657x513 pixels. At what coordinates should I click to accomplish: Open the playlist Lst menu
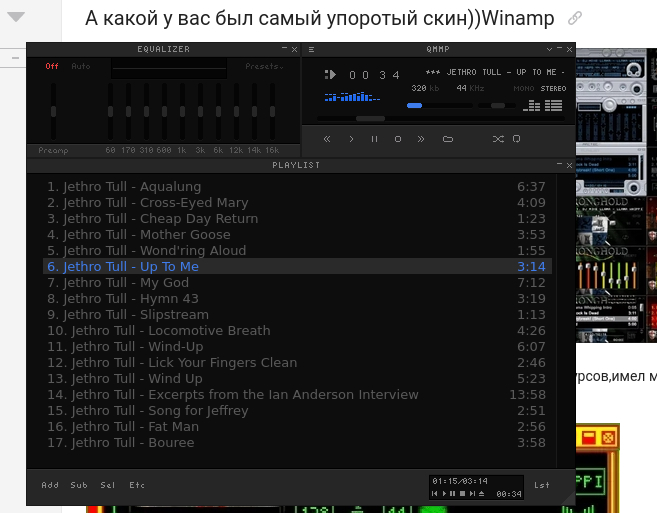(542, 485)
